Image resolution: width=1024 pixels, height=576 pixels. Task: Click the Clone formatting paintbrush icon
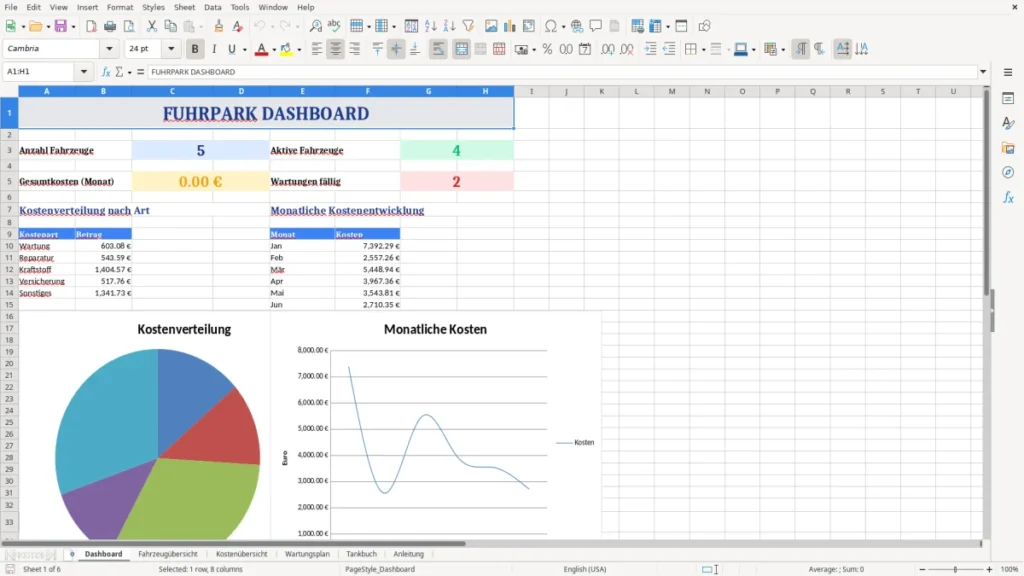point(219,26)
